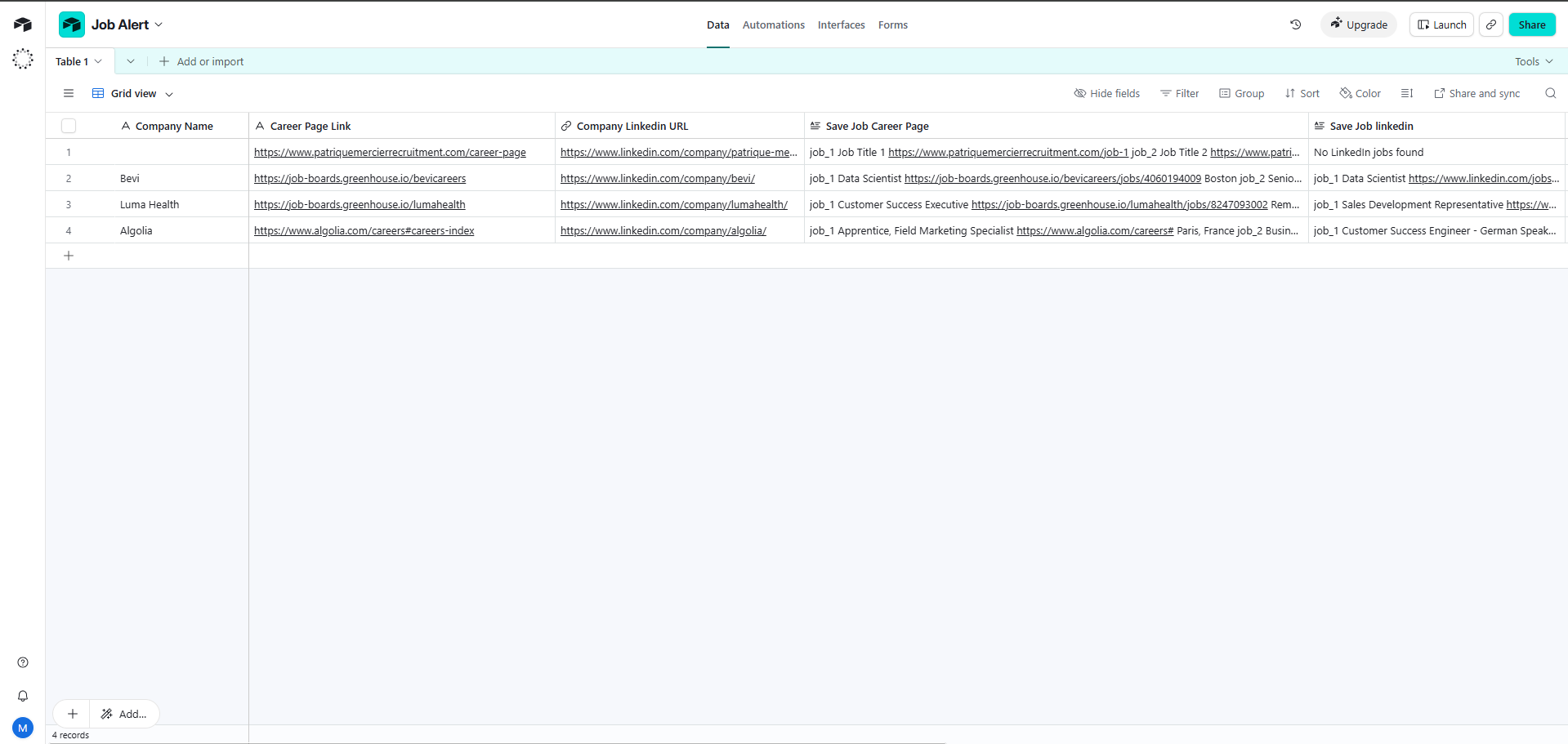Open Algolia's careers page link
Screen dimensions: 1568x744
(364, 230)
